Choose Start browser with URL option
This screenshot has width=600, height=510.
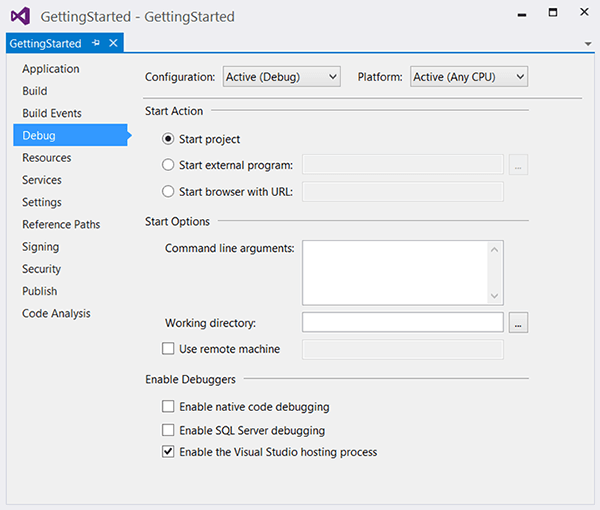tap(168, 191)
